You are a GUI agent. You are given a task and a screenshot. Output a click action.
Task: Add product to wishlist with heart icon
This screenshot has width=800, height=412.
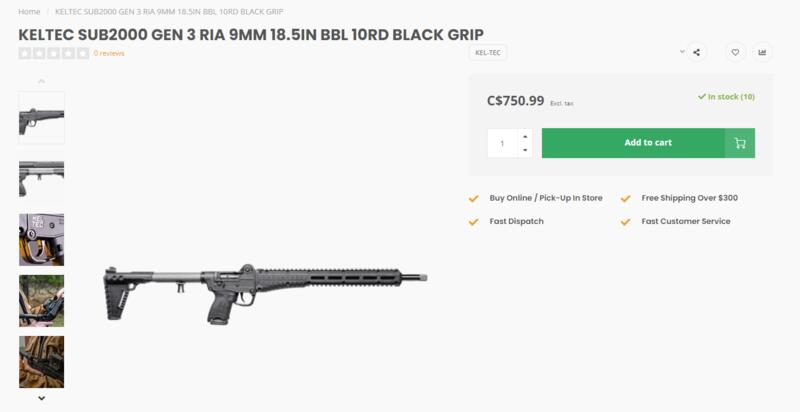[x=734, y=52]
